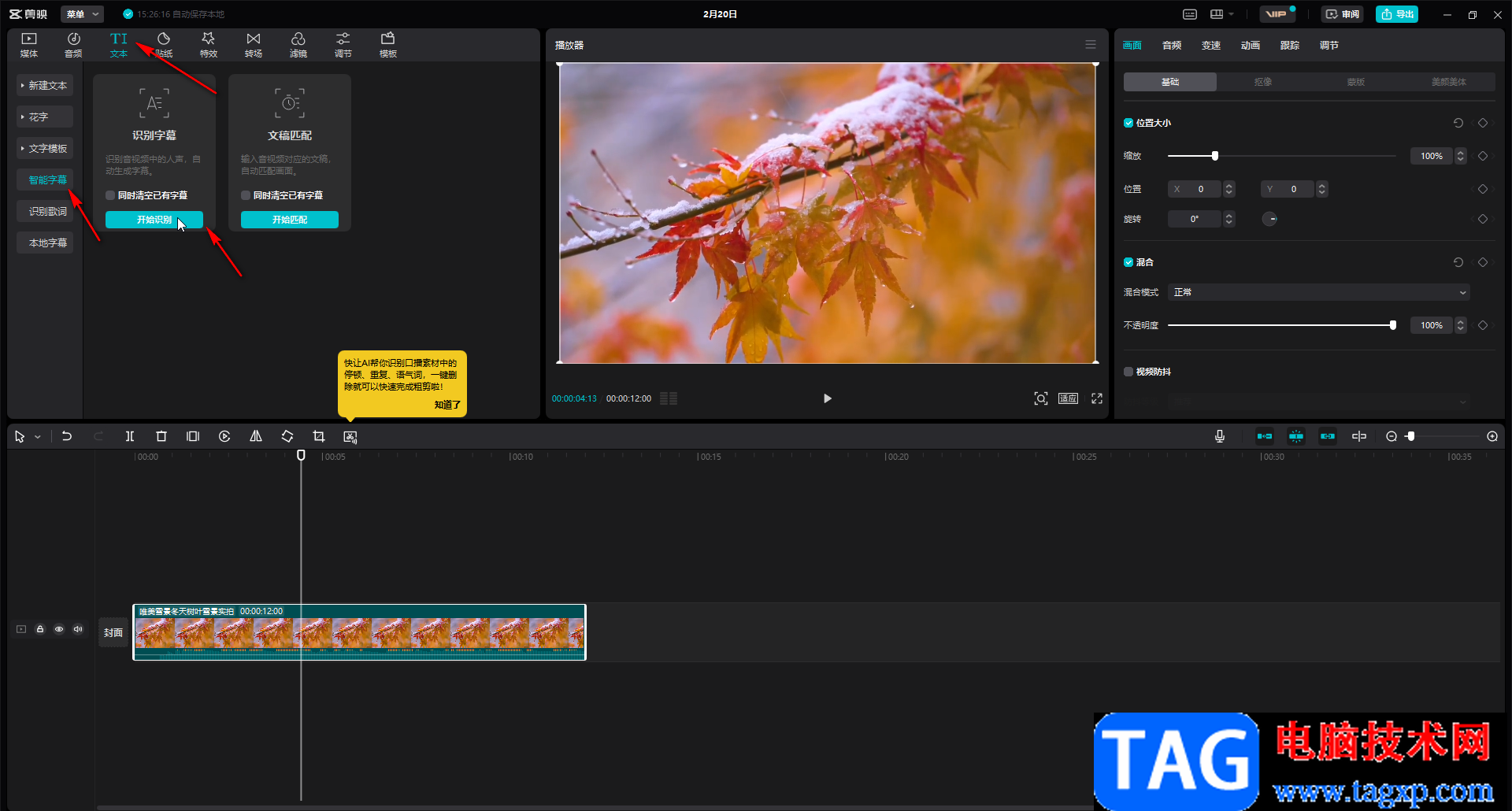Screen dimensions: 1512x811
Task: Click the 开始匹配 button
Action: click(x=290, y=220)
